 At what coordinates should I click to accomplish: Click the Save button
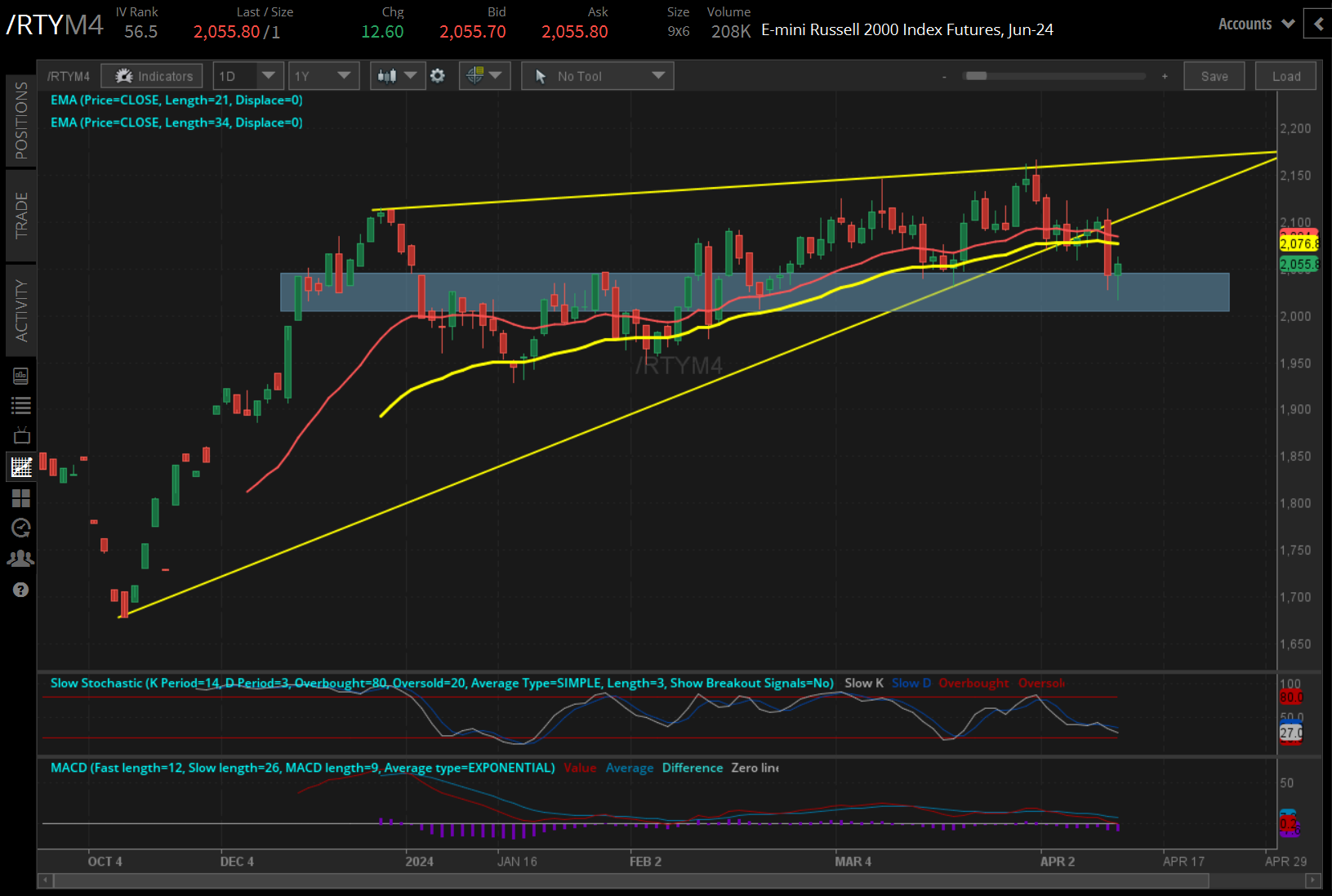point(1214,76)
